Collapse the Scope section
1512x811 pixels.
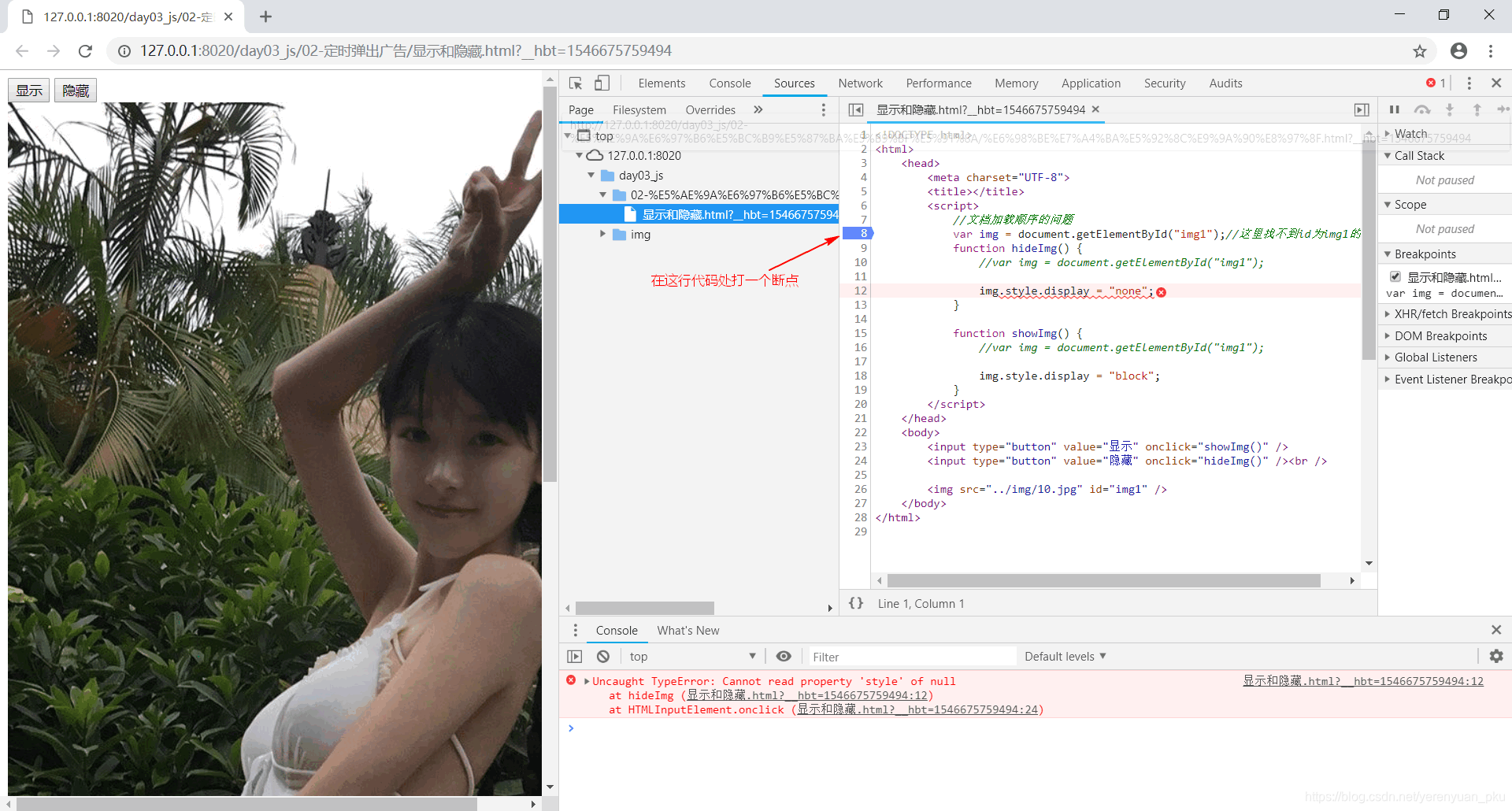(1388, 205)
